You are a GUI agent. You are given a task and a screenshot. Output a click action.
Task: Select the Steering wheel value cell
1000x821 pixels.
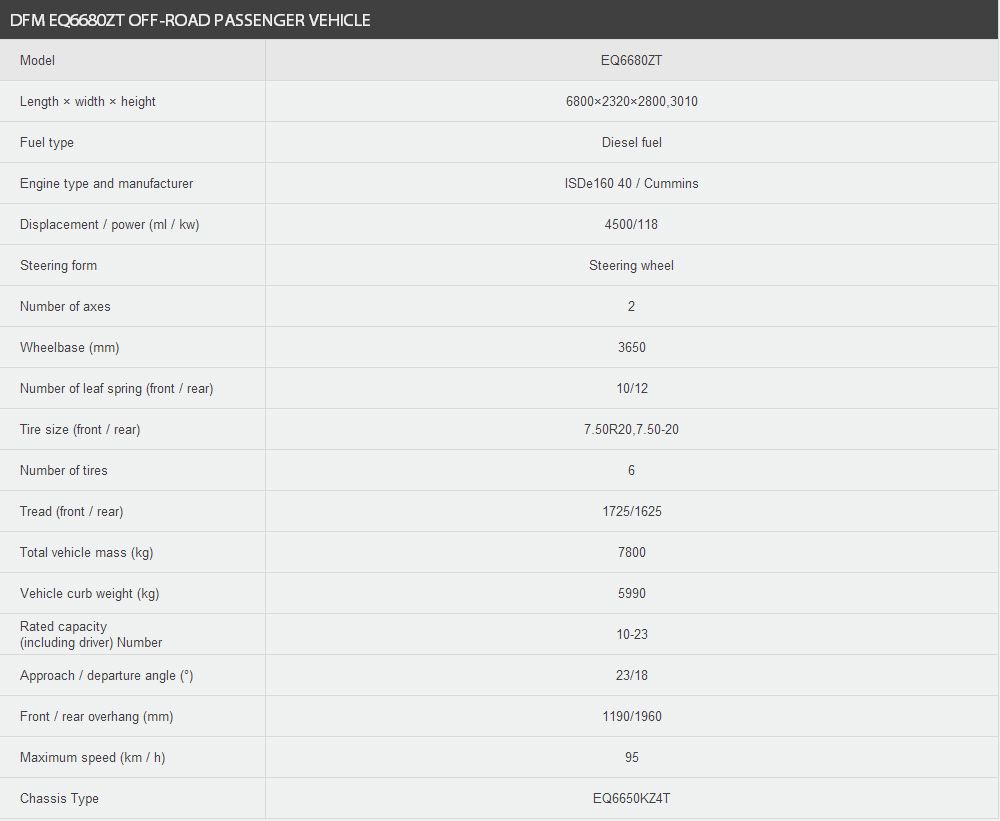pyautogui.click(x=631, y=265)
